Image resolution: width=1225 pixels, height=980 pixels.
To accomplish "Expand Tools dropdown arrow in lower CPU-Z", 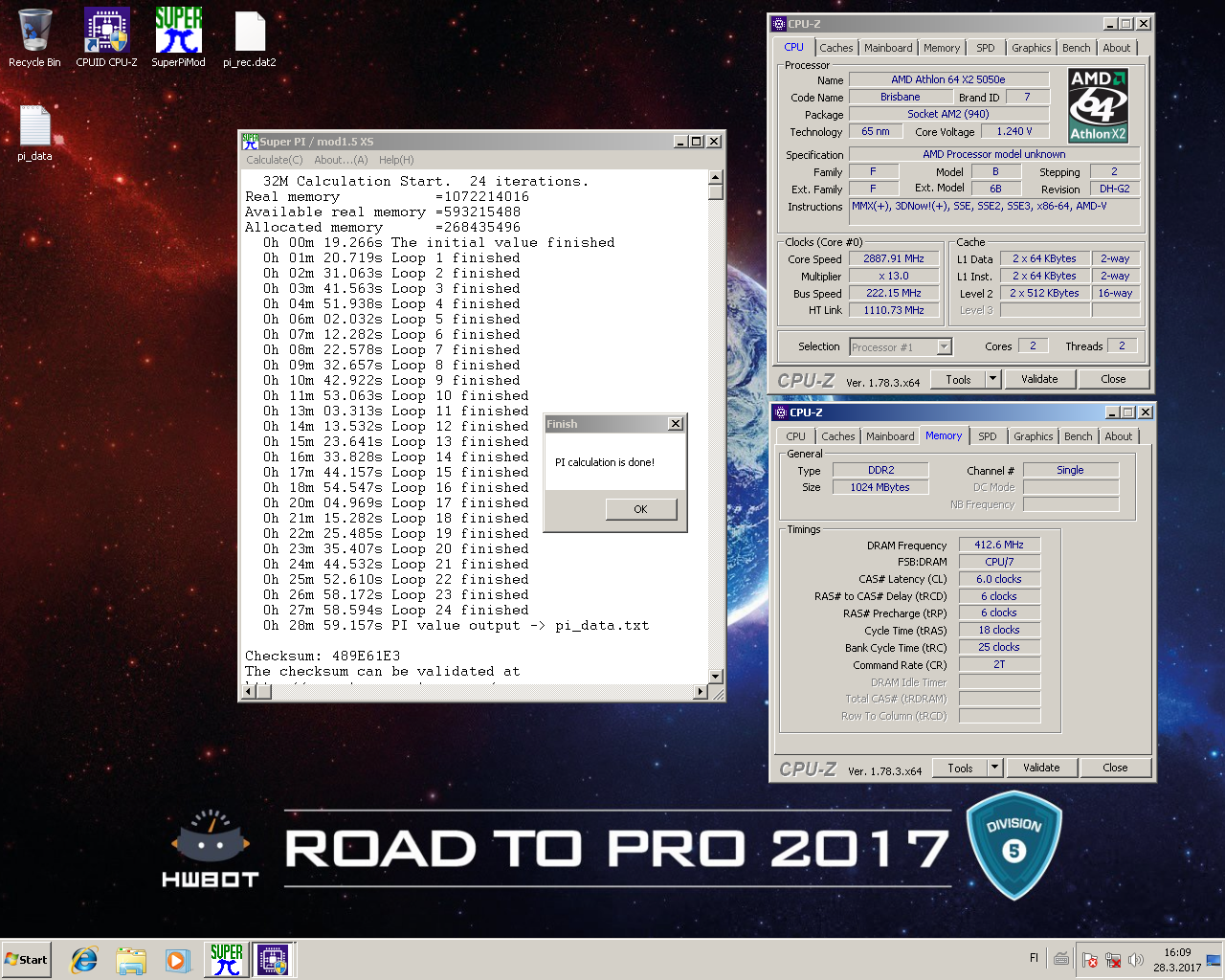I will coord(994,768).
